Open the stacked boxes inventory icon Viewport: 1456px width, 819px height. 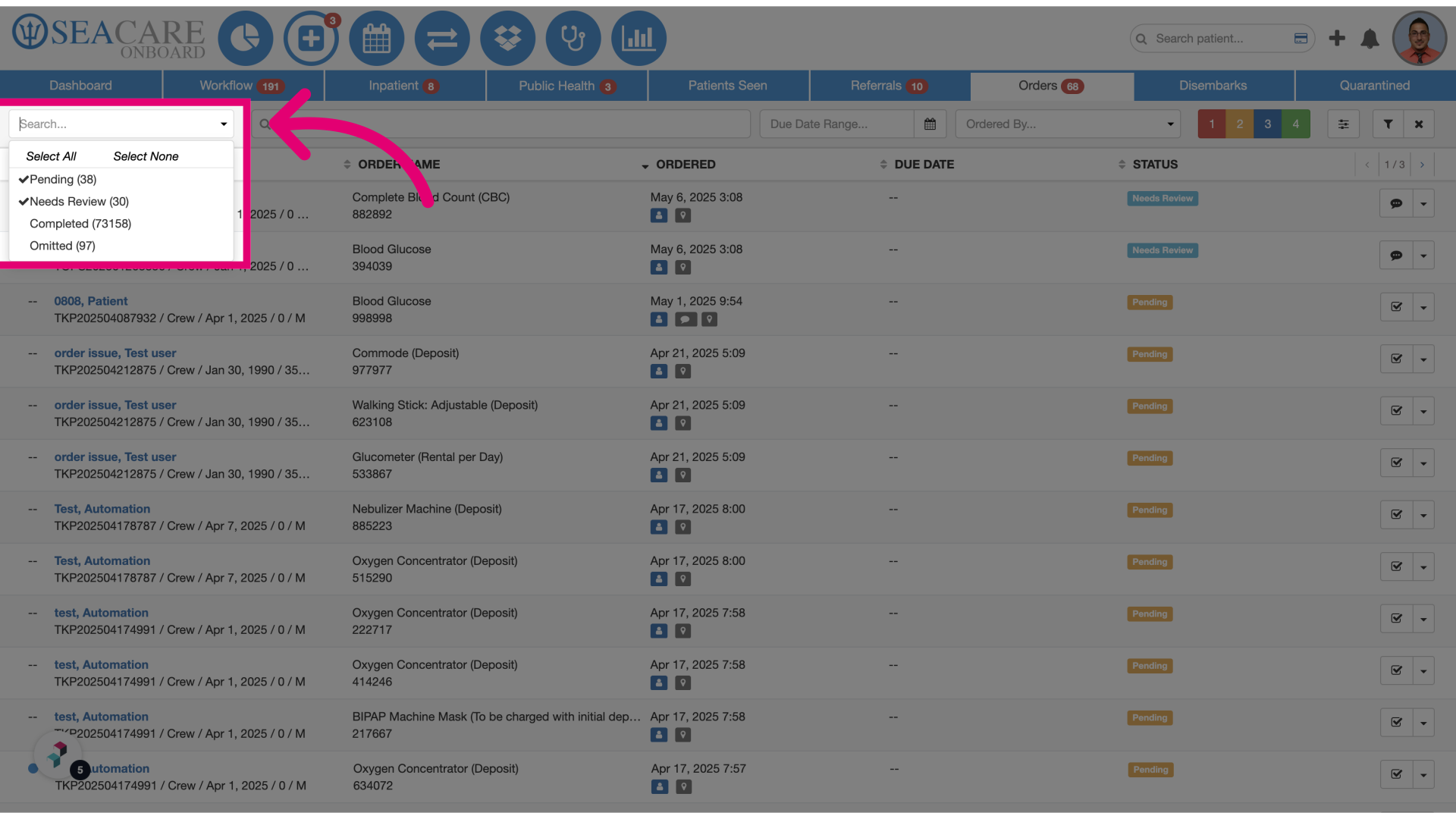pos(507,38)
